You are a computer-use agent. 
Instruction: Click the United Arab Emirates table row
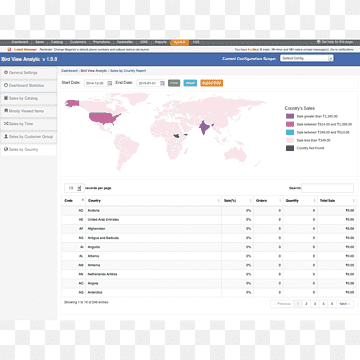209,220
